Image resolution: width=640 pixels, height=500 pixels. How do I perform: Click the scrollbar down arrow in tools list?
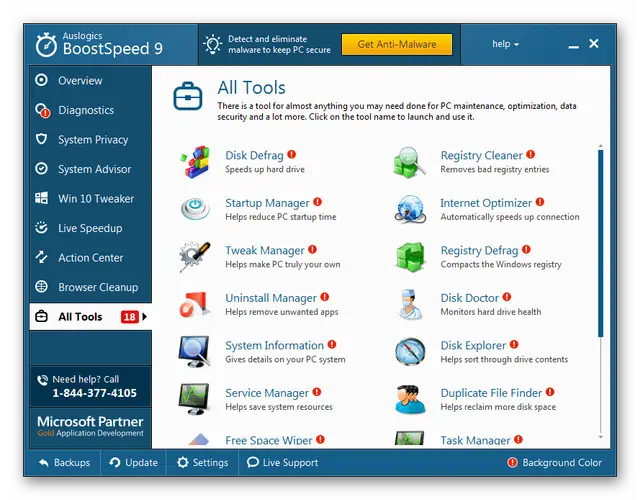coord(600,437)
